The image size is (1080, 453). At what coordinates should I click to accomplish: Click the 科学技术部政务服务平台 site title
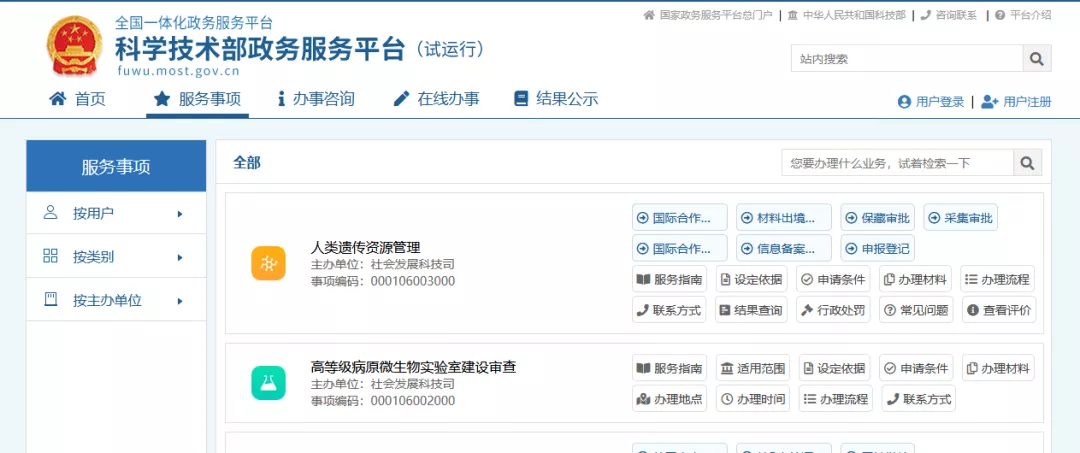(260, 48)
